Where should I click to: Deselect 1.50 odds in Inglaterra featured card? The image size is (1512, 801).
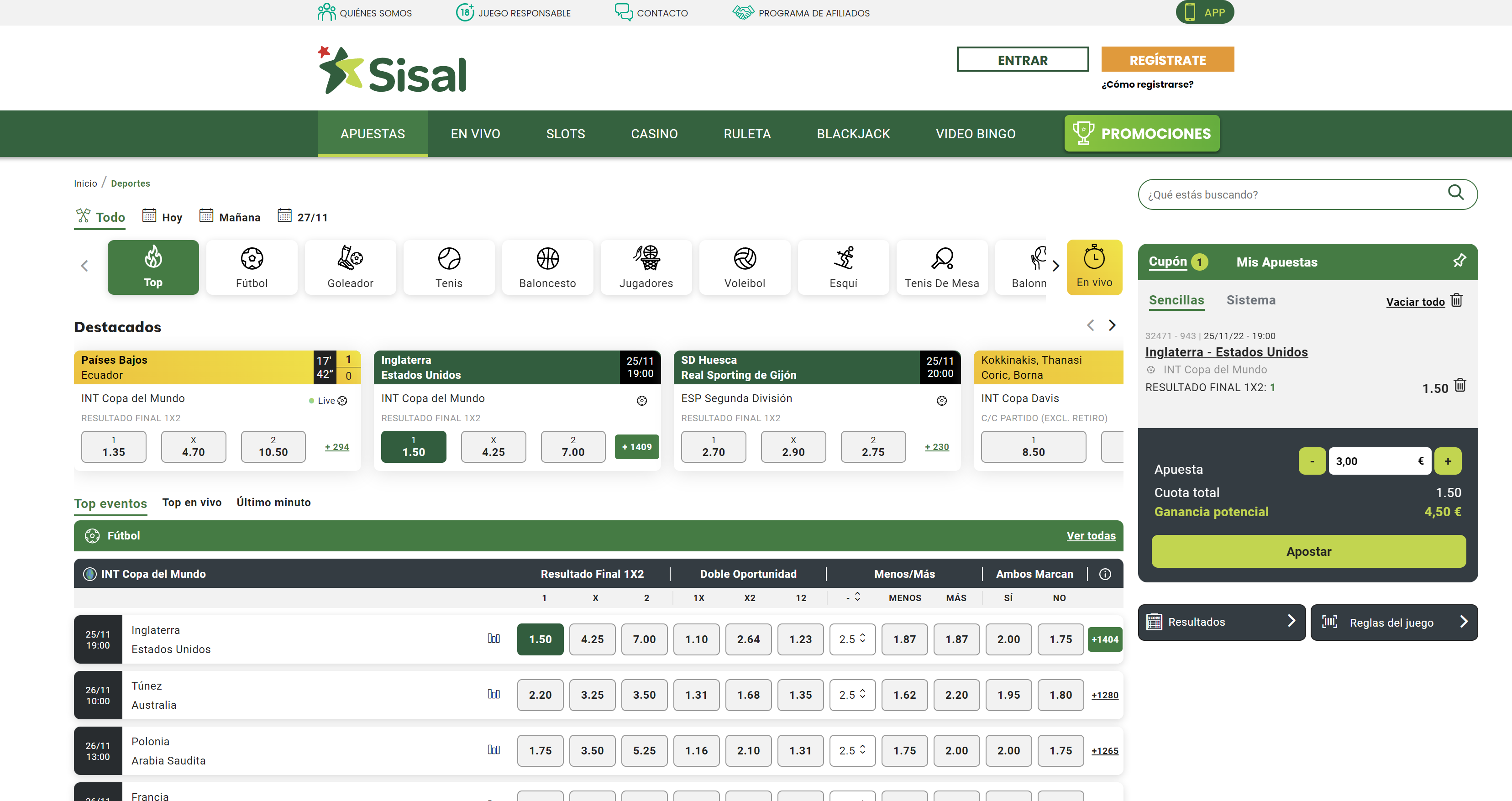[x=413, y=446]
